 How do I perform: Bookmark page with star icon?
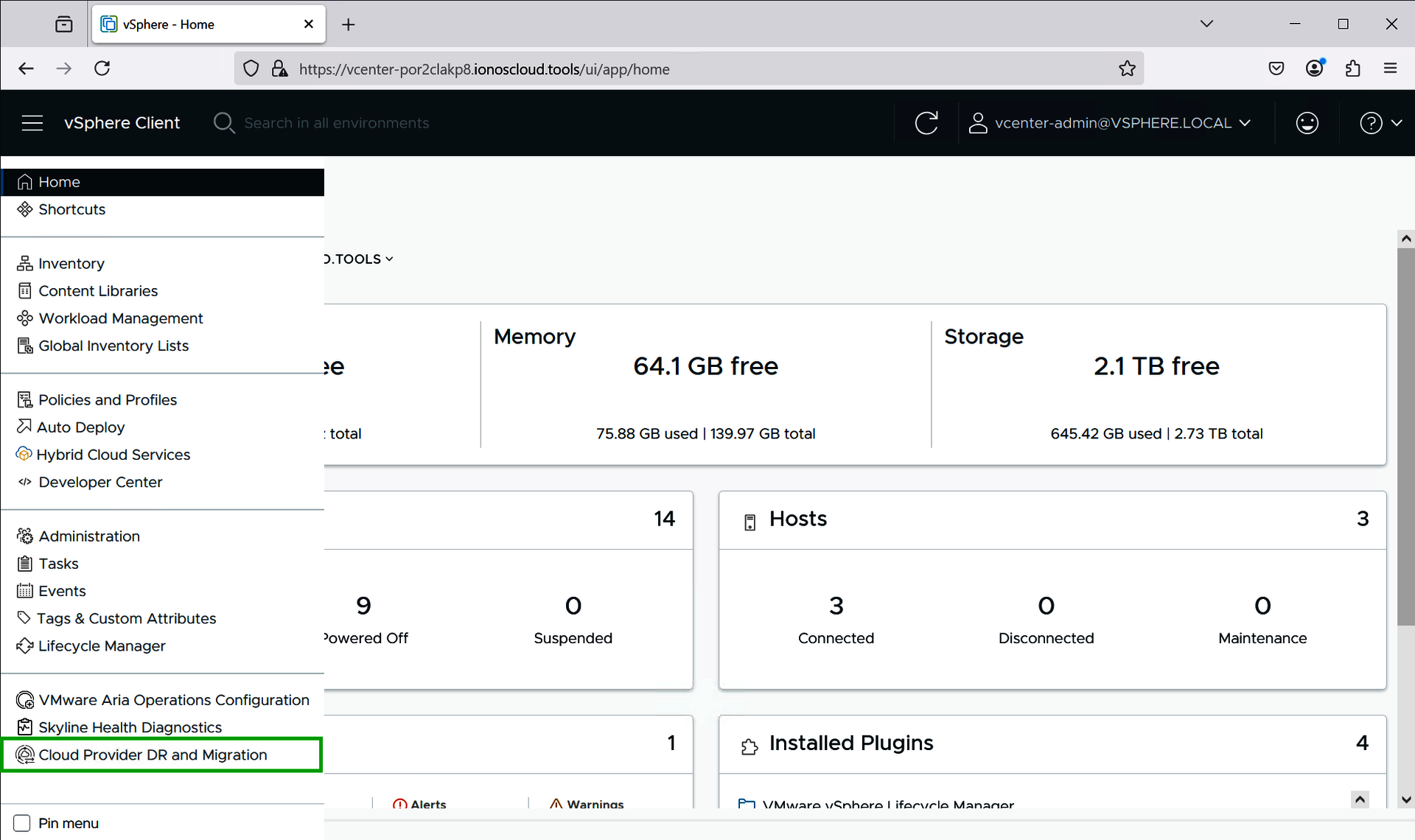1127,69
